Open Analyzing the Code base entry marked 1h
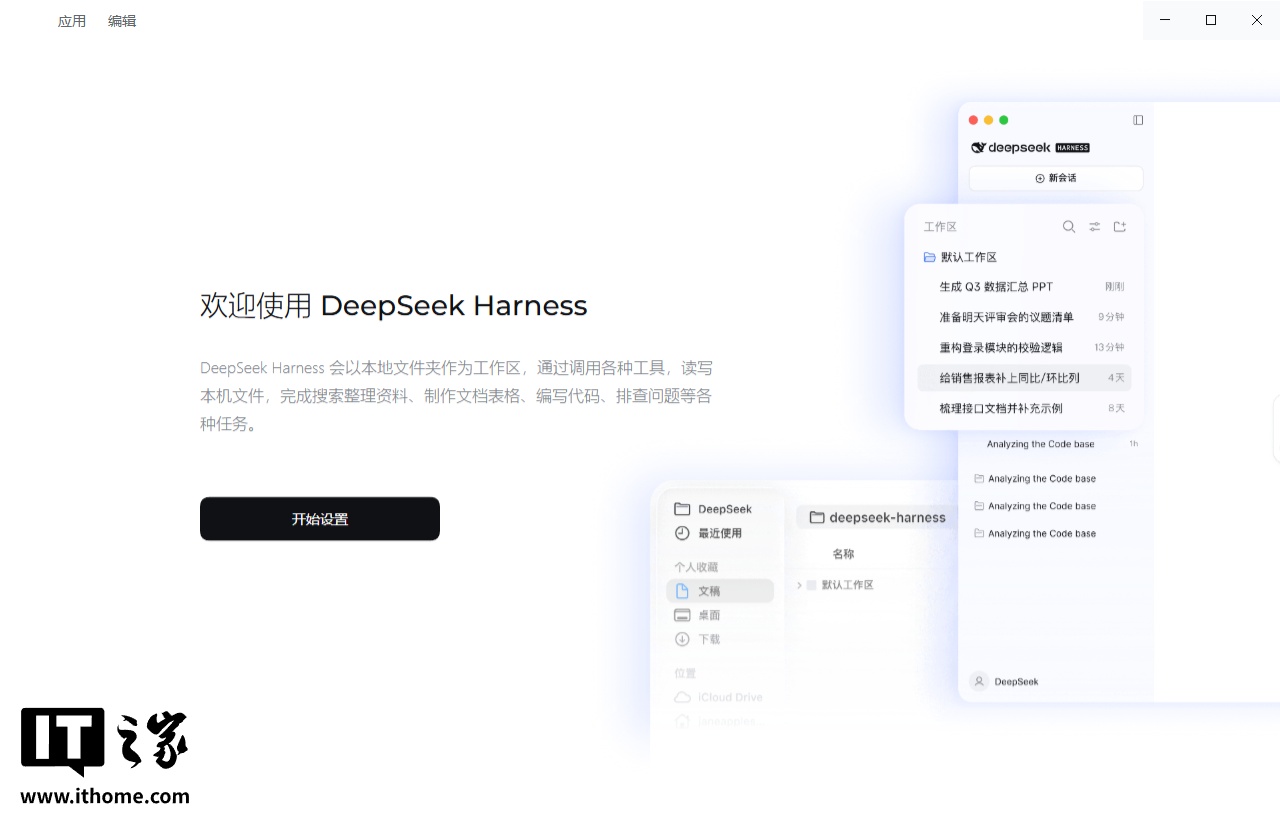The width and height of the screenshot is (1280, 820). click(1060, 444)
